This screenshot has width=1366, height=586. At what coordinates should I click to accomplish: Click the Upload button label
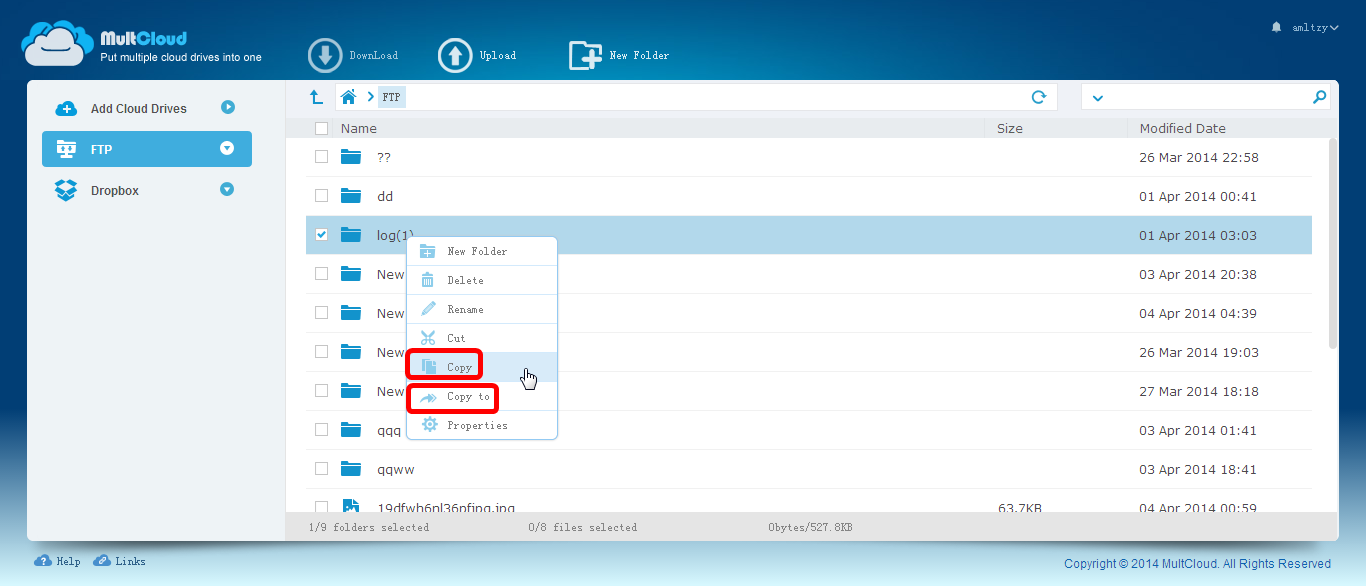(x=498, y=56)
